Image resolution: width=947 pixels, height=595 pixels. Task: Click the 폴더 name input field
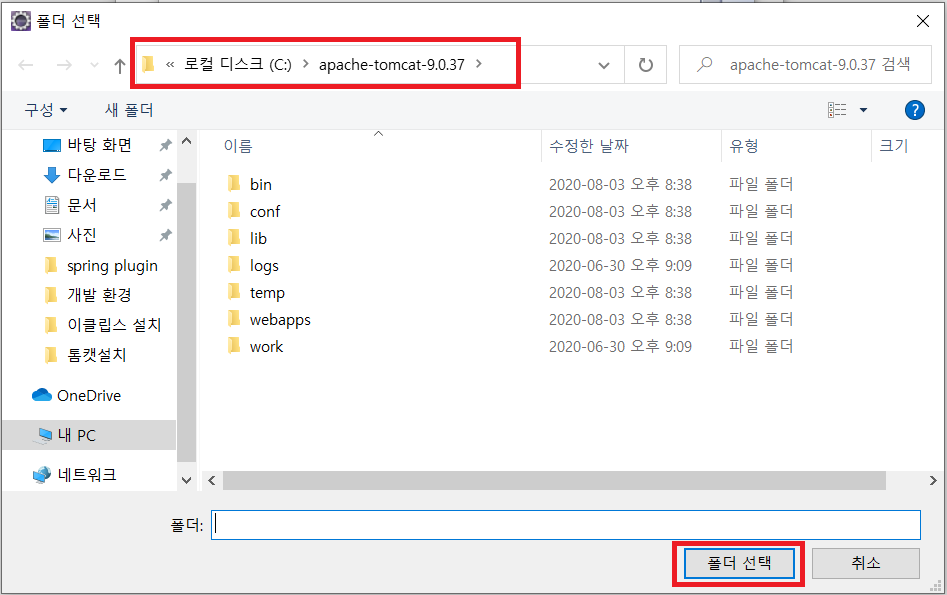tap(565, 525)
